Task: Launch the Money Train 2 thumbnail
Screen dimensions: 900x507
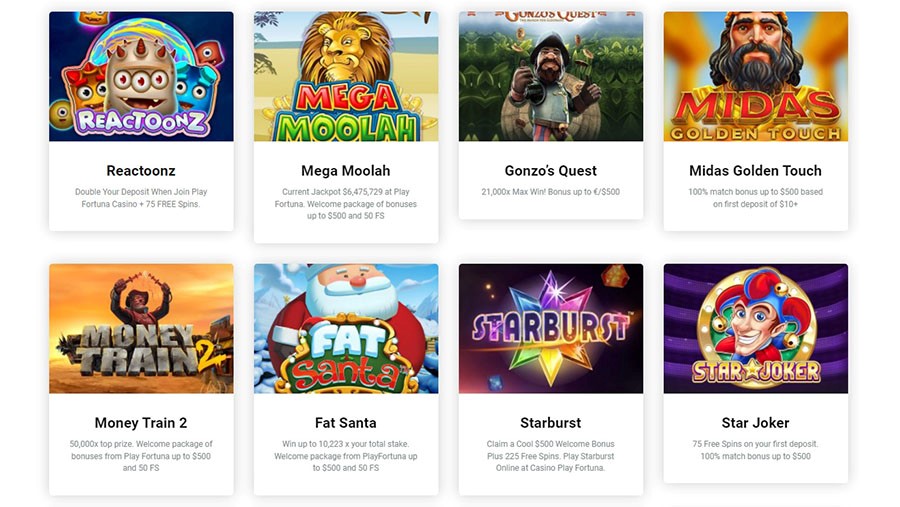Action: pyautogui.click(x=141, y=328)
